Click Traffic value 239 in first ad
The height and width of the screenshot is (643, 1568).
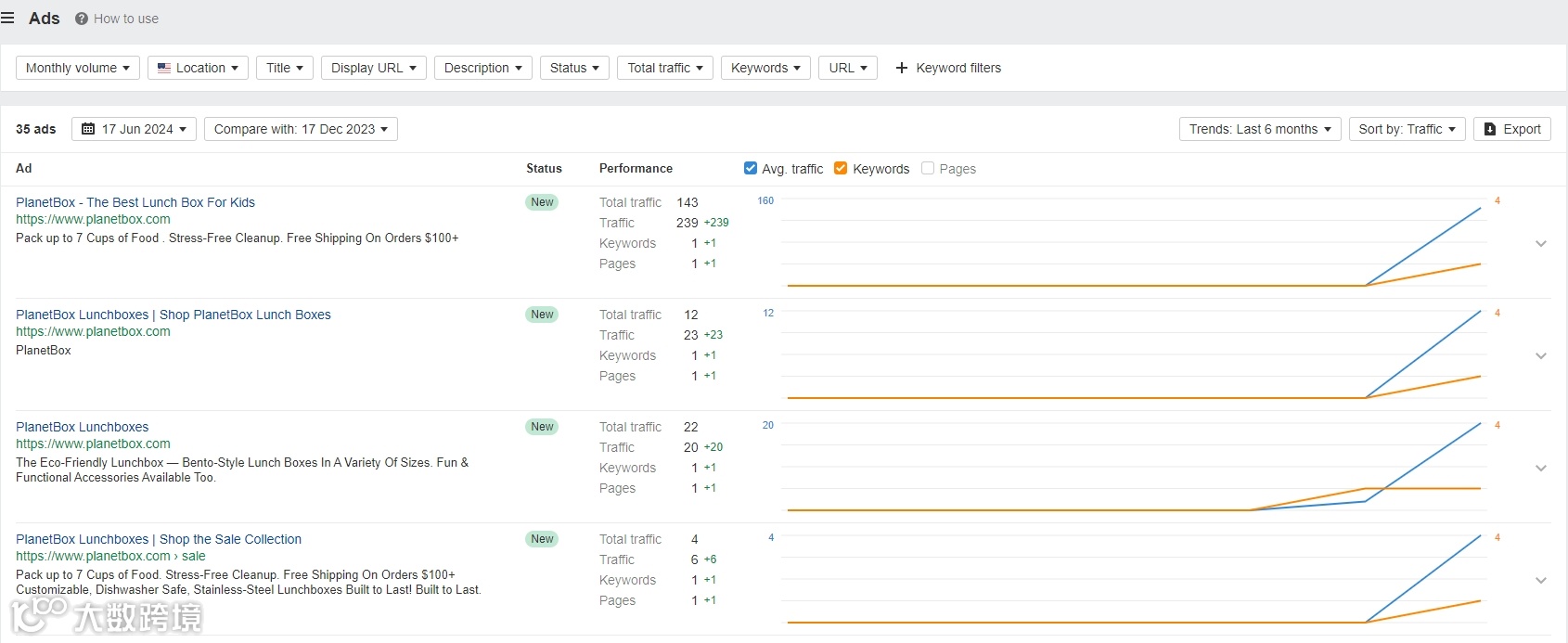(688, 223)
